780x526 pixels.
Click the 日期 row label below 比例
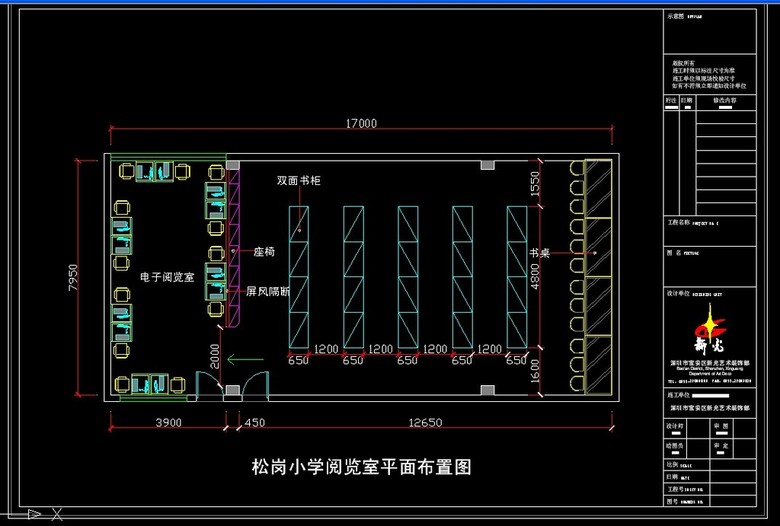coord(673,477)
